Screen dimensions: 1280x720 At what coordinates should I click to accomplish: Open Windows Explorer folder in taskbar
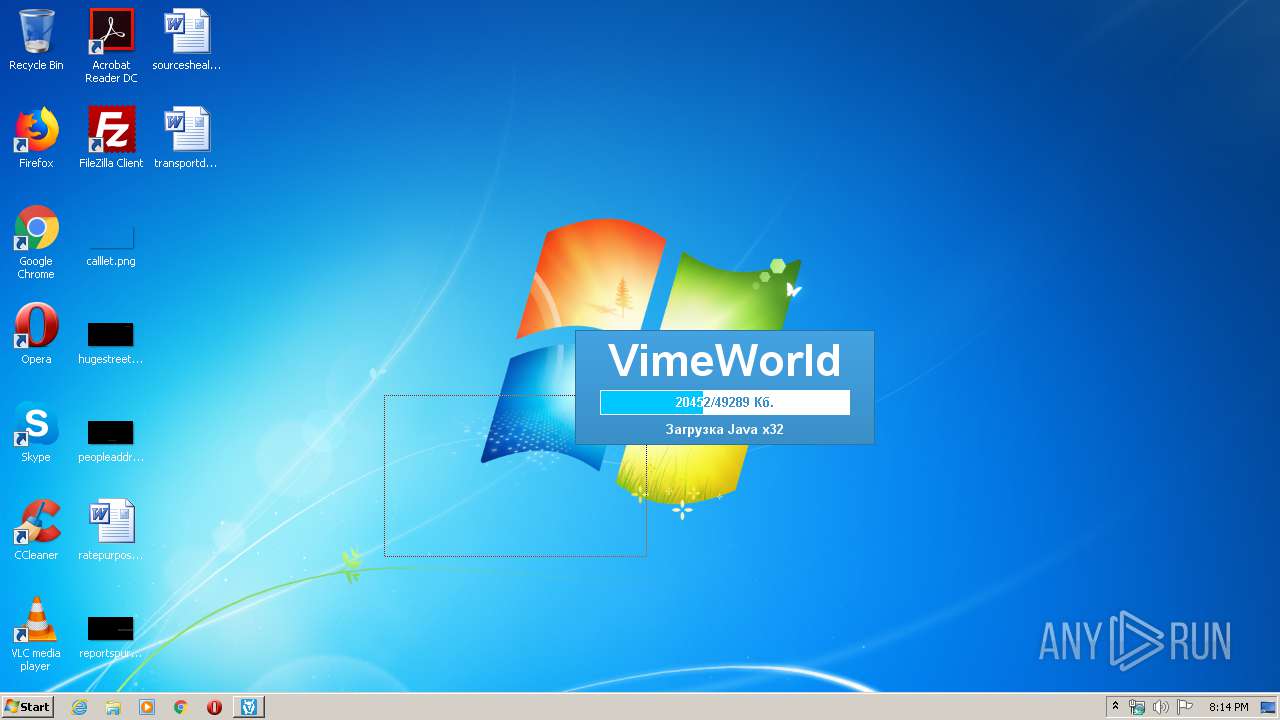(113, 707)
